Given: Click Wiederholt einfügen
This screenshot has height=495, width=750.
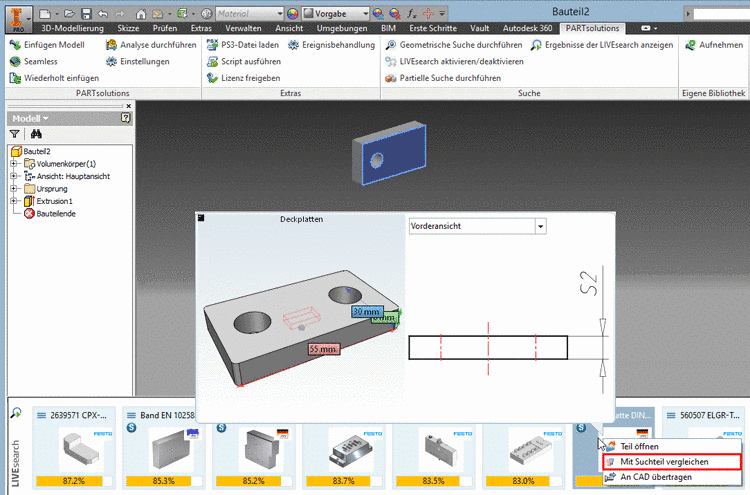Looking at the screenshot, I should [x=54, y=78].
